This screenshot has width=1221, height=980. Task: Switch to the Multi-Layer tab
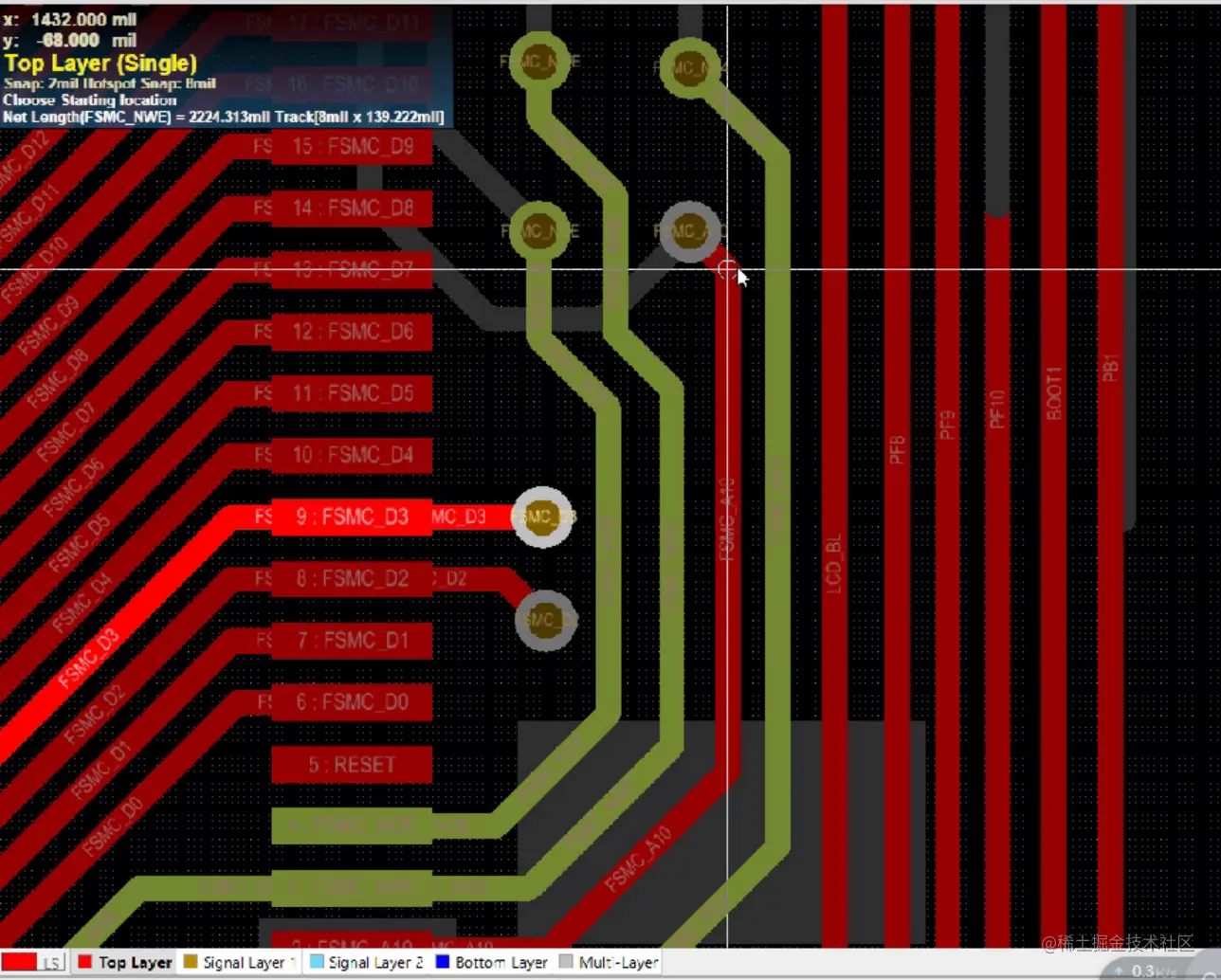click(608, 962)
